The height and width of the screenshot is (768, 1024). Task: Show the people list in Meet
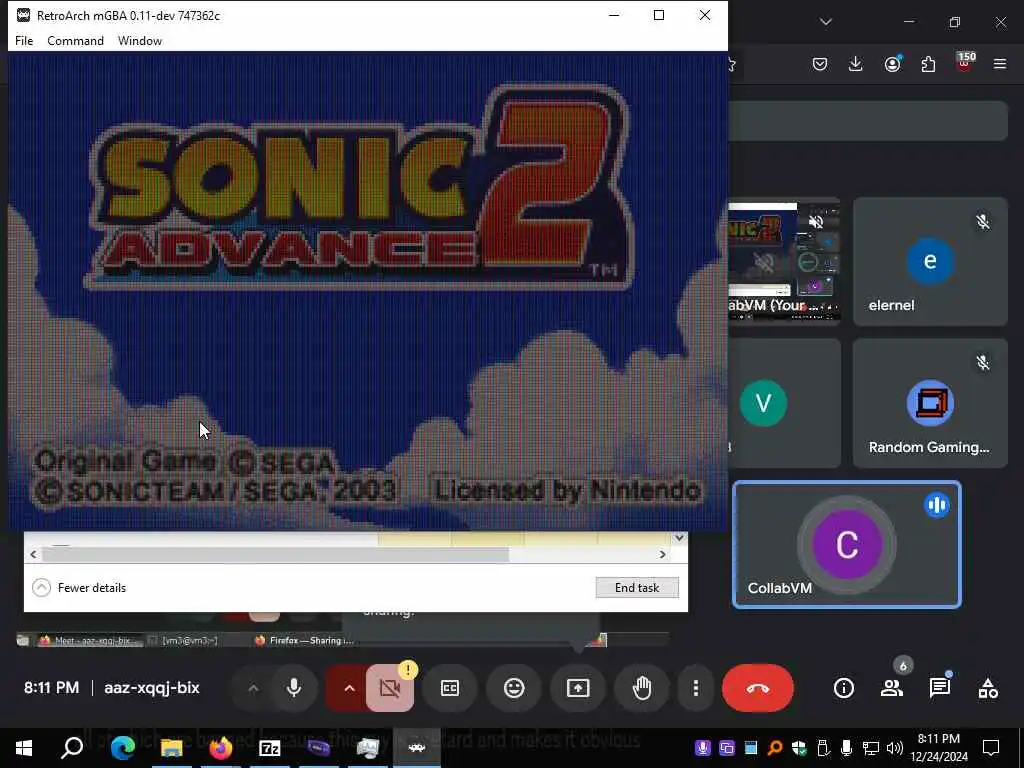point(892,688)
